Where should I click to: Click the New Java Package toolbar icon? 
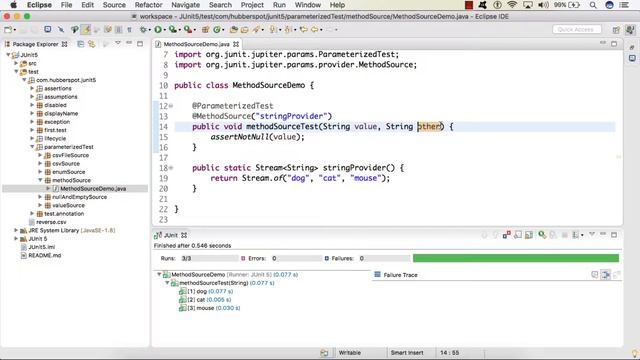click(205, 29)
